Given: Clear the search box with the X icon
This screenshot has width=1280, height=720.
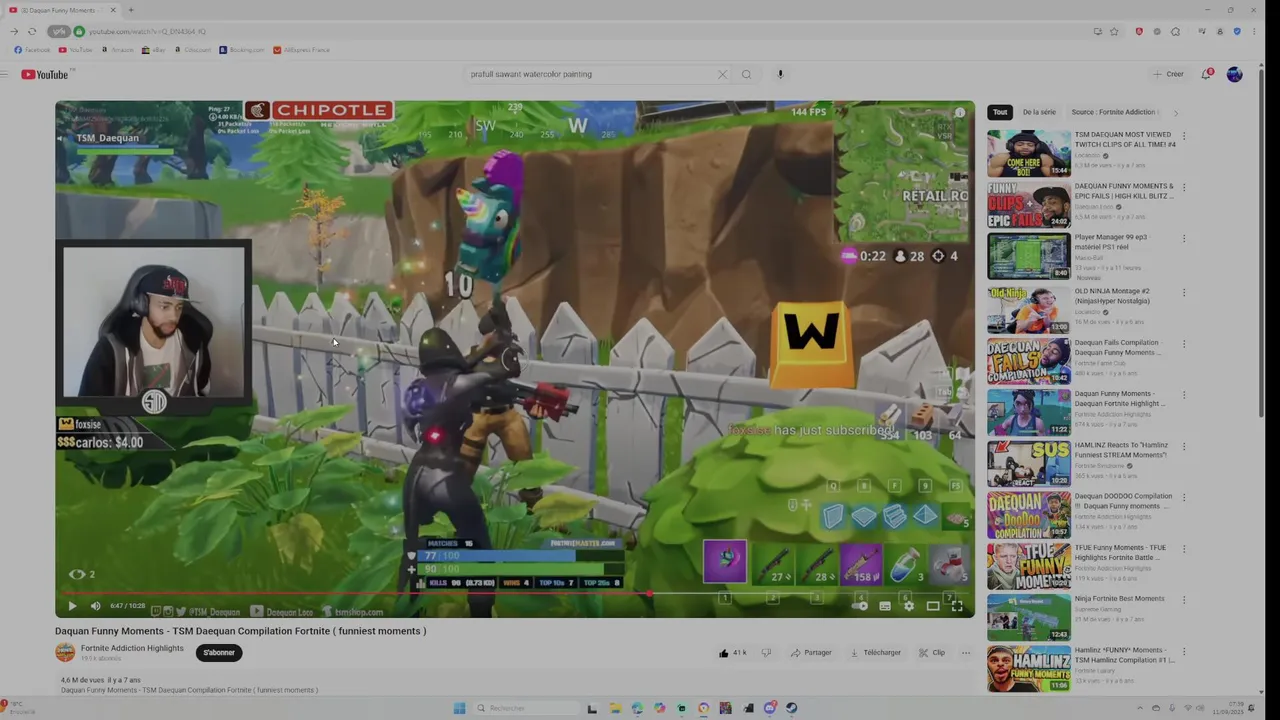Looking at the screenshot, I should [x=722, y=74].
